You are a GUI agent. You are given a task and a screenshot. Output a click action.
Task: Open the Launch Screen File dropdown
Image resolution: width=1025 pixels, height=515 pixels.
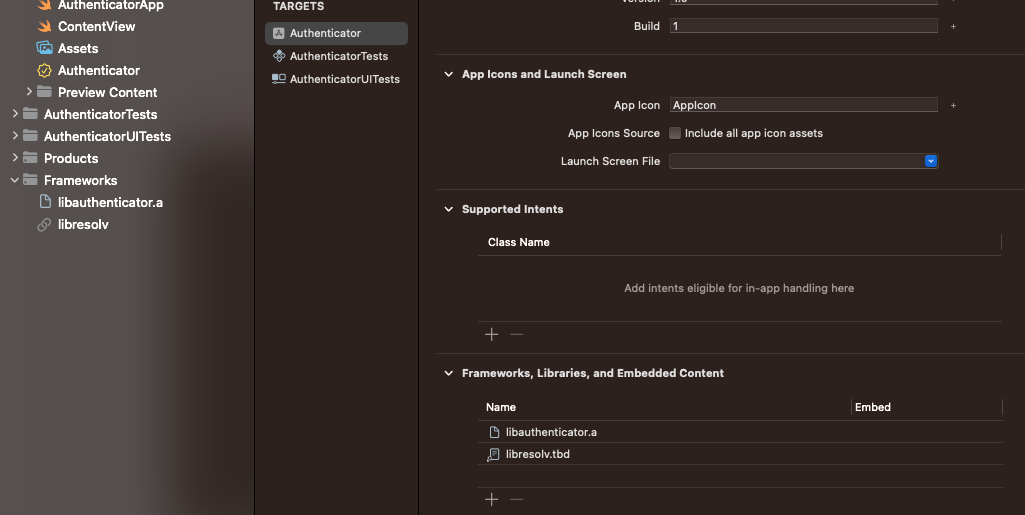coord(930,161)
